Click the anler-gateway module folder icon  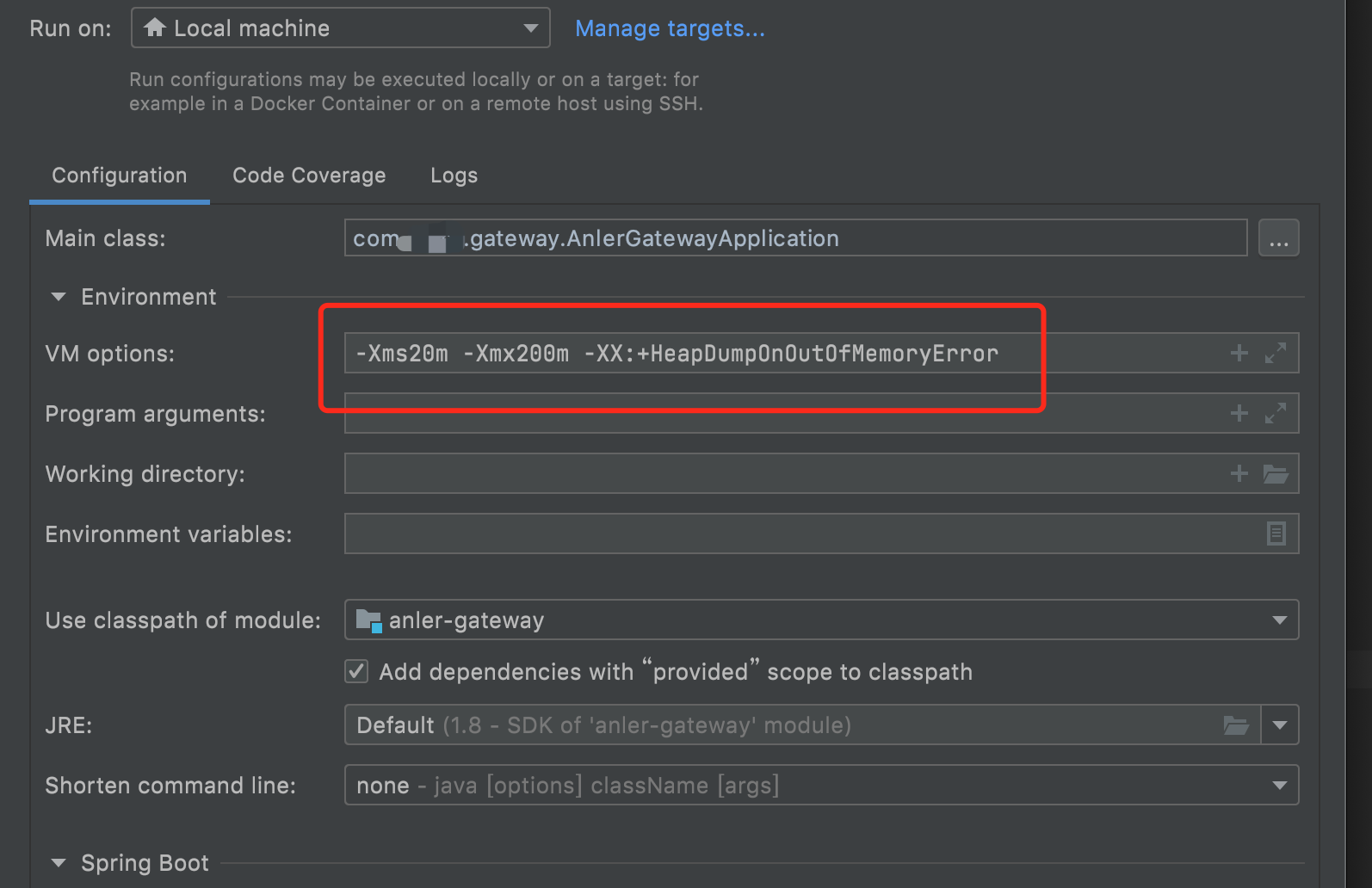[x=368, y=620]
